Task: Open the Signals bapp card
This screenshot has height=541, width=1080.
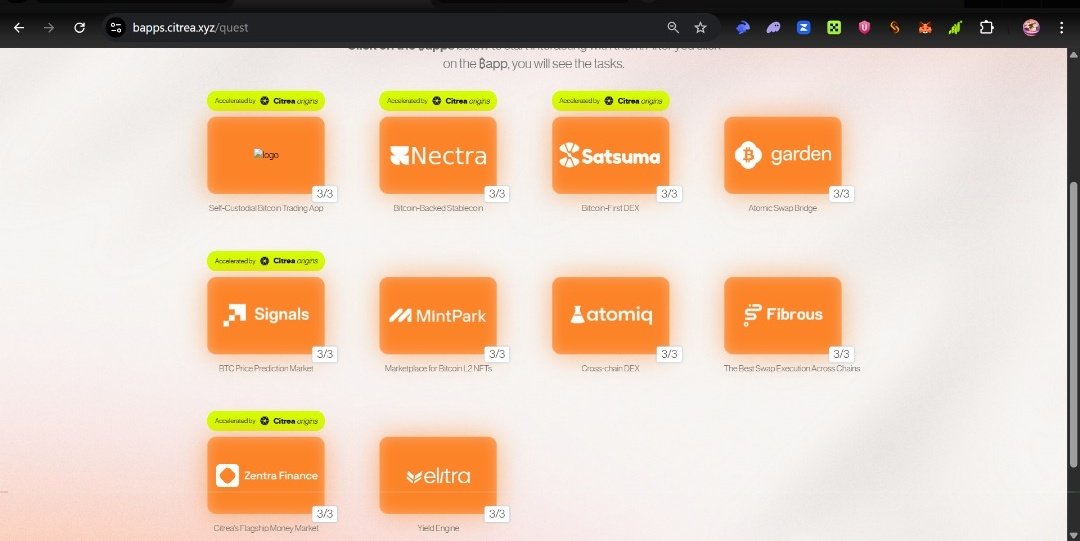Action: (266, 315)
